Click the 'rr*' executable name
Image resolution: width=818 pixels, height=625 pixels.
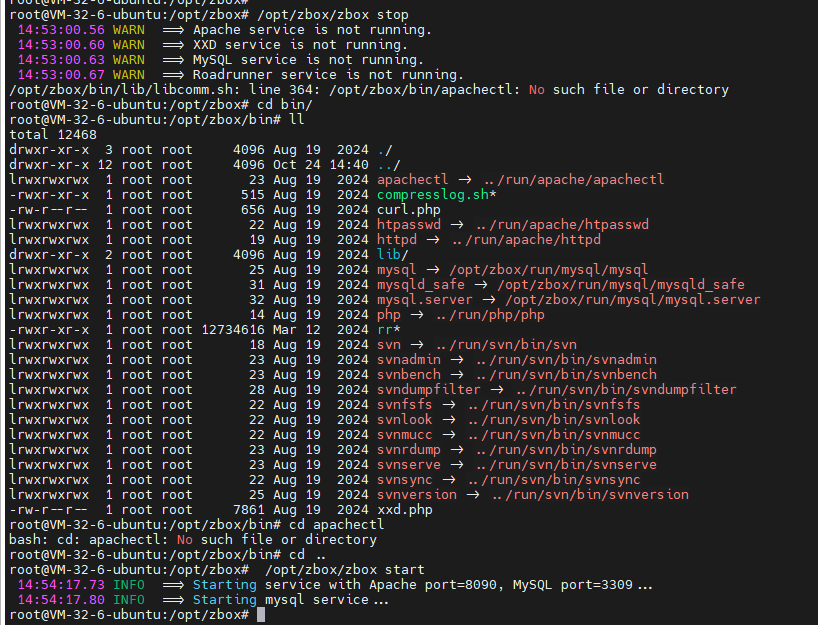pyautogui.click(x=389, y=330)
